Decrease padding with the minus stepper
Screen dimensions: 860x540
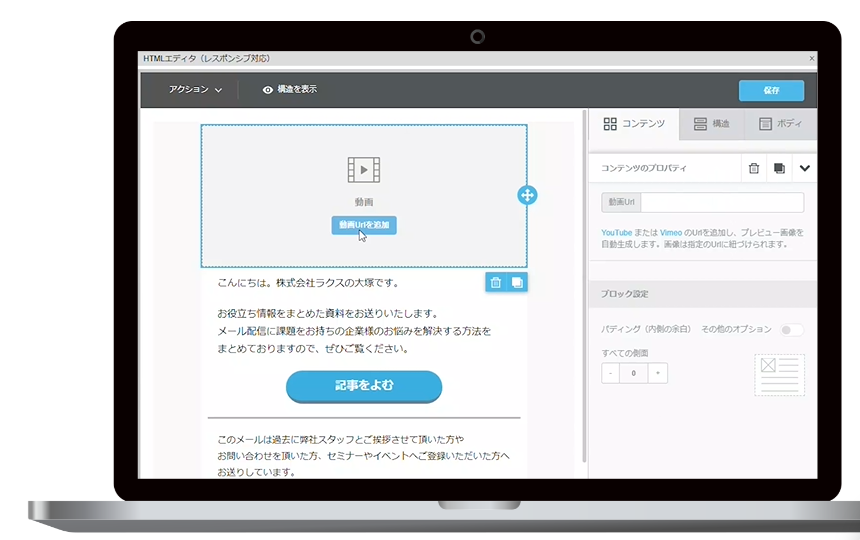611,373
